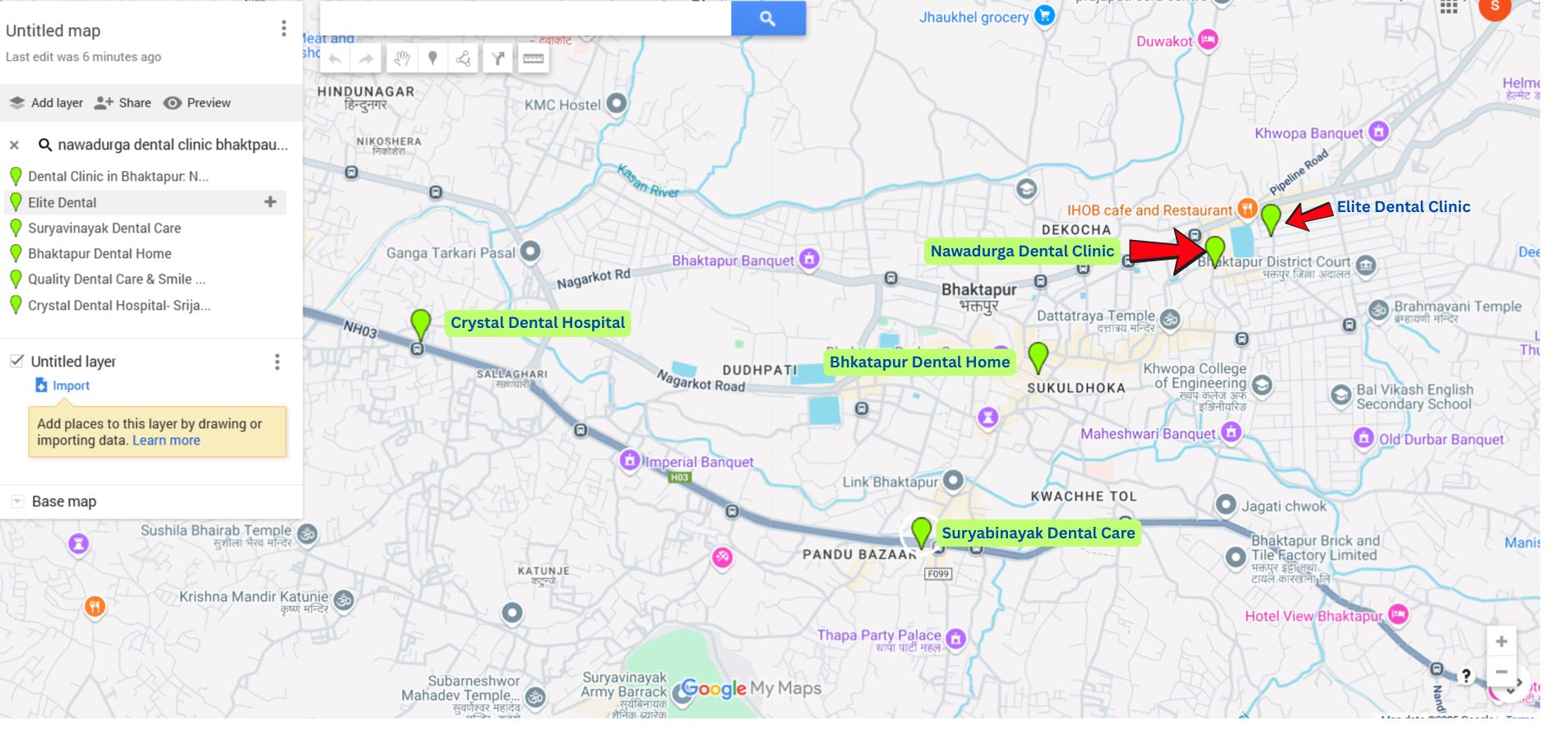Open the help question mark button
This screenshot has height=743, width=1568.
click(x=1466, y=676)
